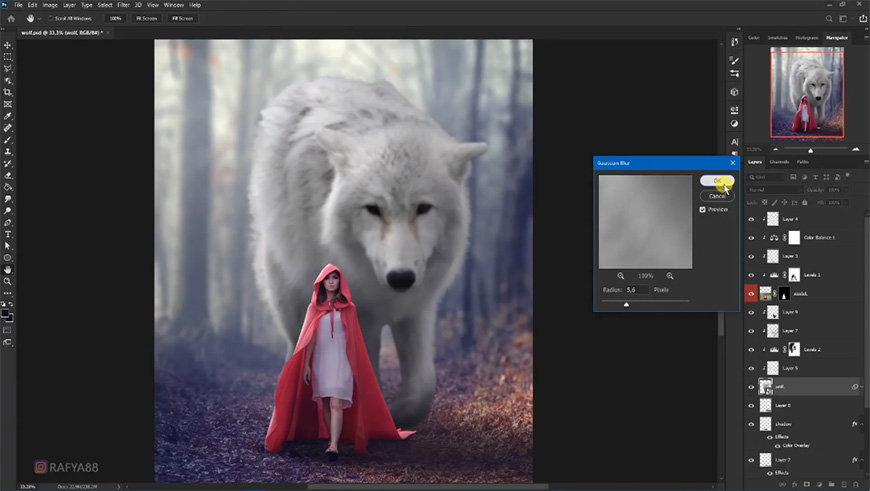Click the lock all padlock icon
870x491 pixels.
[x=805, y=203]
